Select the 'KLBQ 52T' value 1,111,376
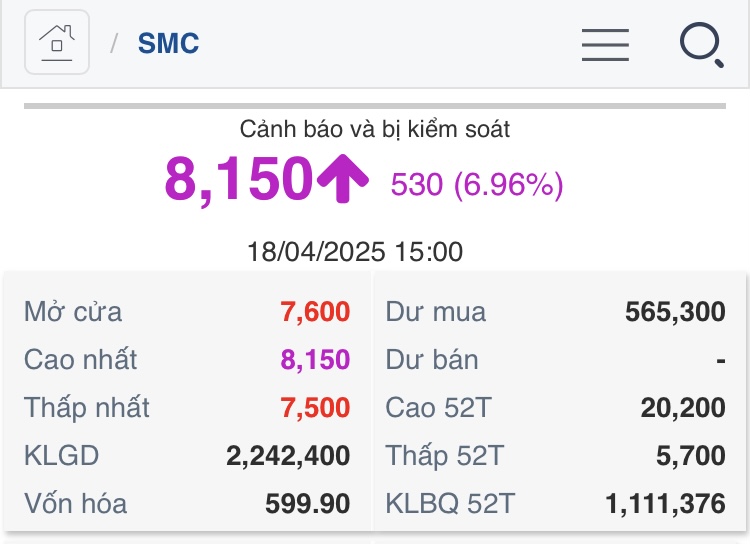Image resolution: width=750 pixels, height=544 pixels. coord(665,504)
